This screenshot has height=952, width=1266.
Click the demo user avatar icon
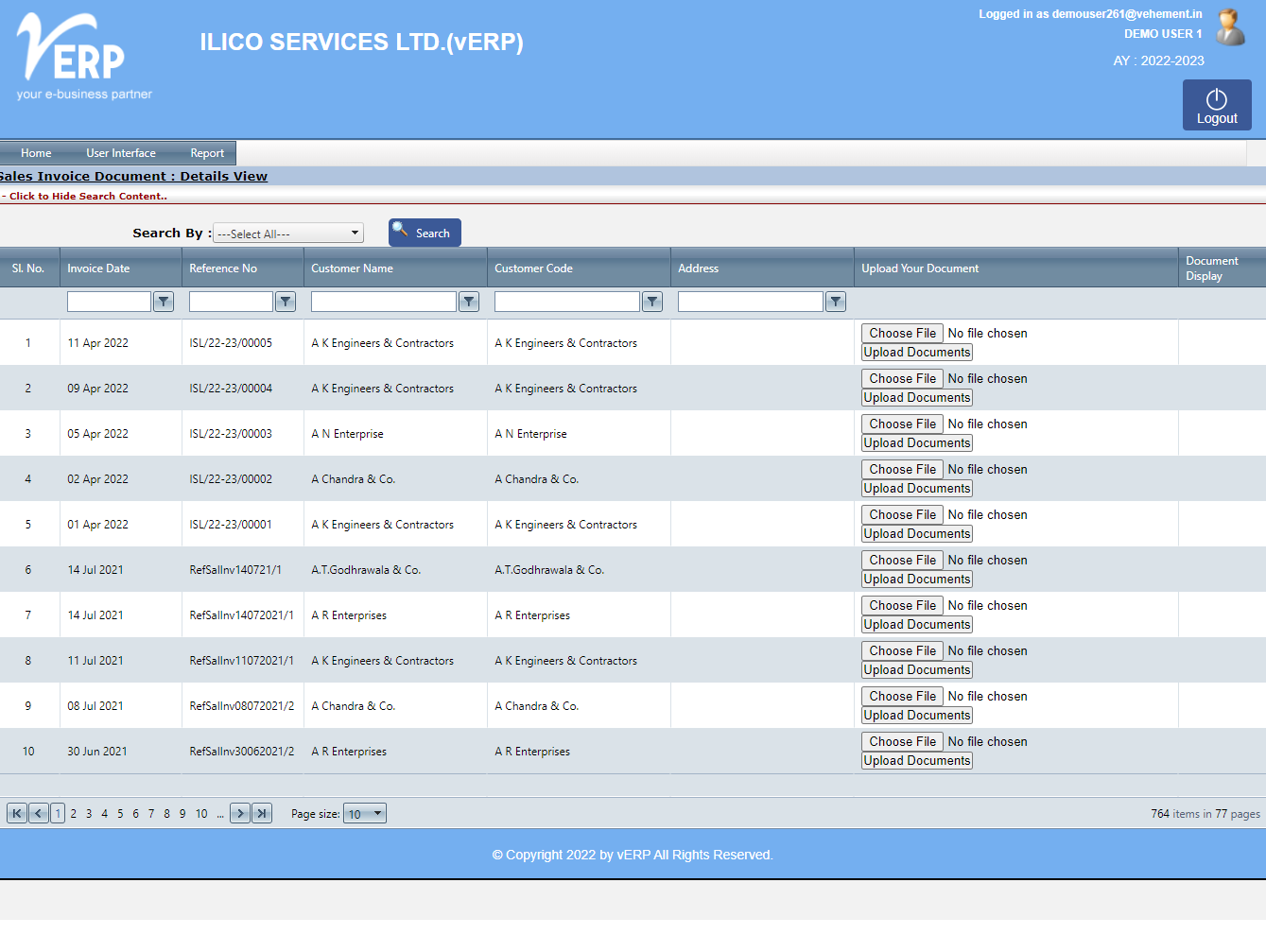coord(1230,27)
